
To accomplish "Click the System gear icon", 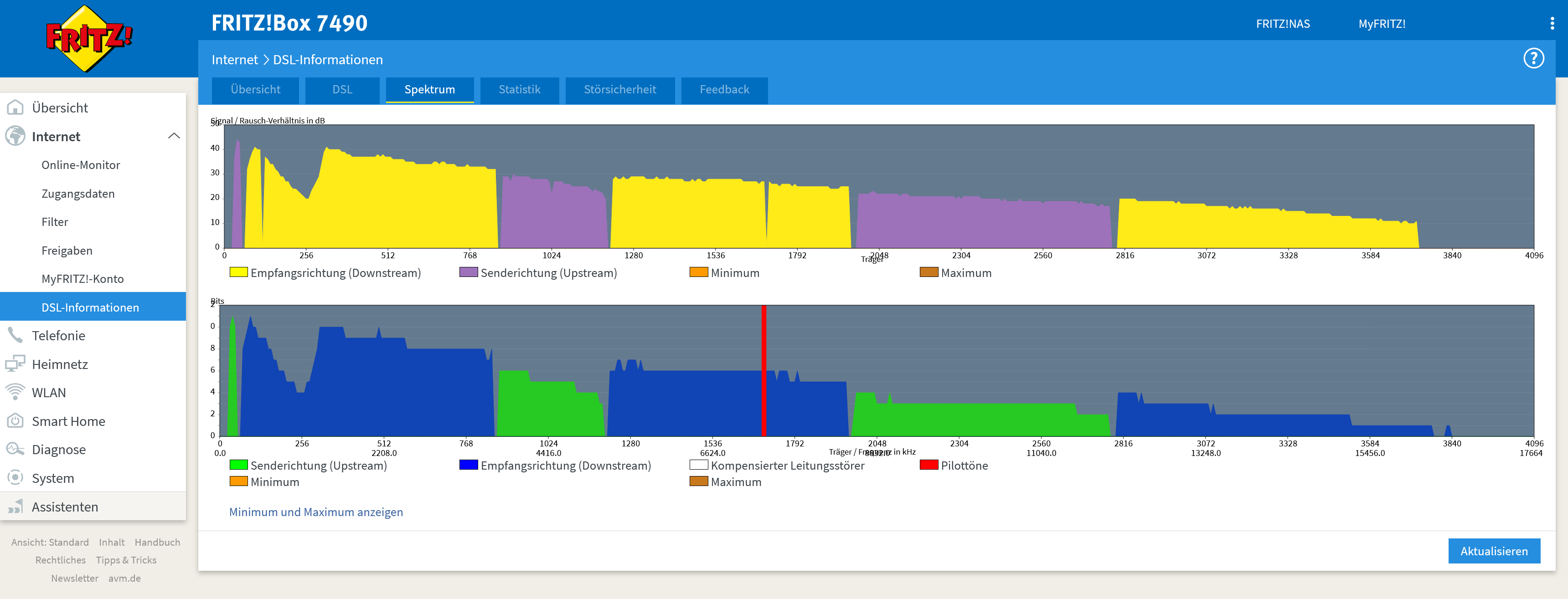I will tap(15, 478).
